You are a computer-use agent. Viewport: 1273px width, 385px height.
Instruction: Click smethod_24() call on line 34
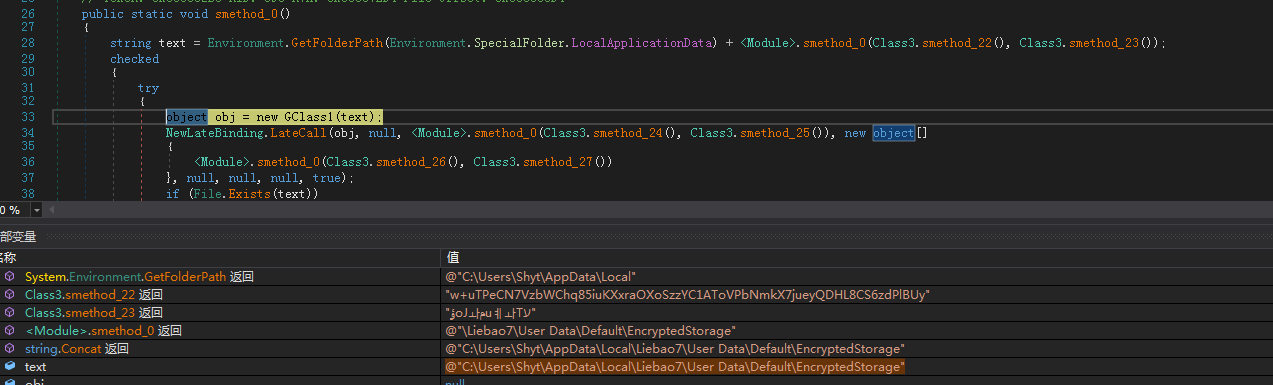611,133
